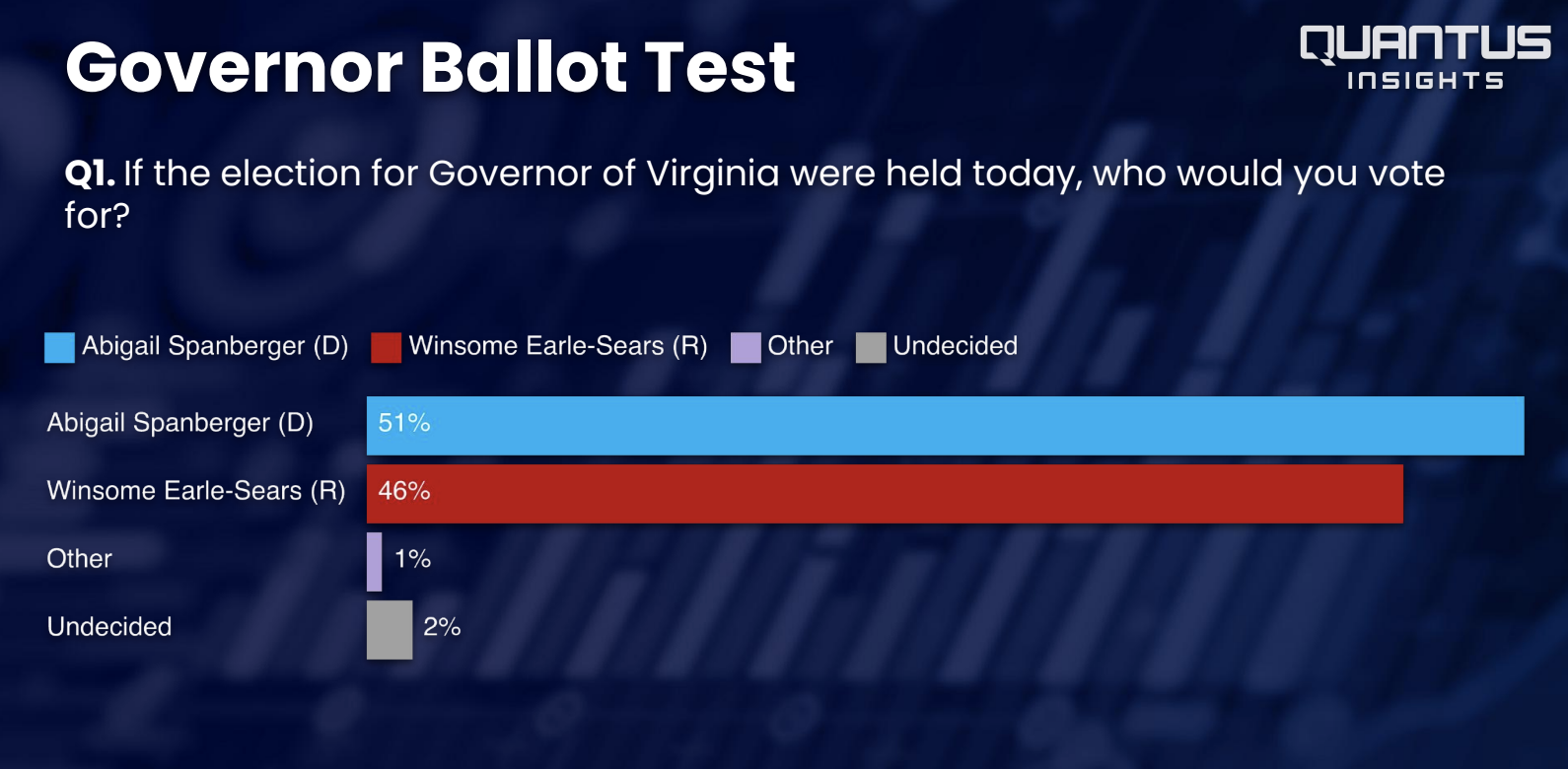This screenshot has width=1568, height=769.
Task: Click the gray Undecided bar
Action: tap(390, 630)
